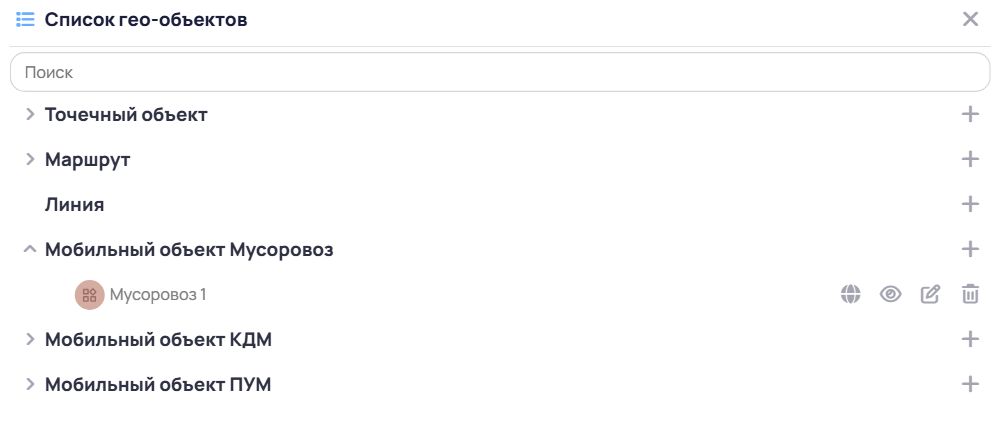Viewport: 998px width, 422px height.
Task: Expand the Мобильный объект КДМ group
Action: point(29,339)
